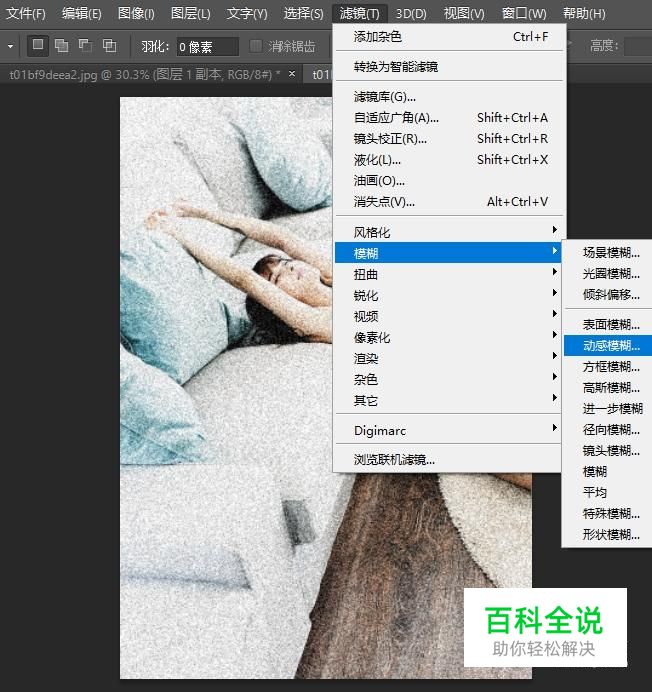This screenshot has height=692, width=652.
Task: Open 油画(O)... filter
Action: point(448,181)
